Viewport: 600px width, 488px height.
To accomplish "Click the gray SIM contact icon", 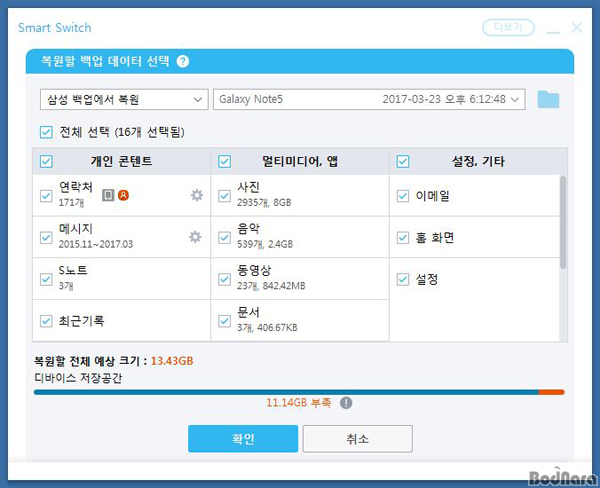I will point(108,195).
